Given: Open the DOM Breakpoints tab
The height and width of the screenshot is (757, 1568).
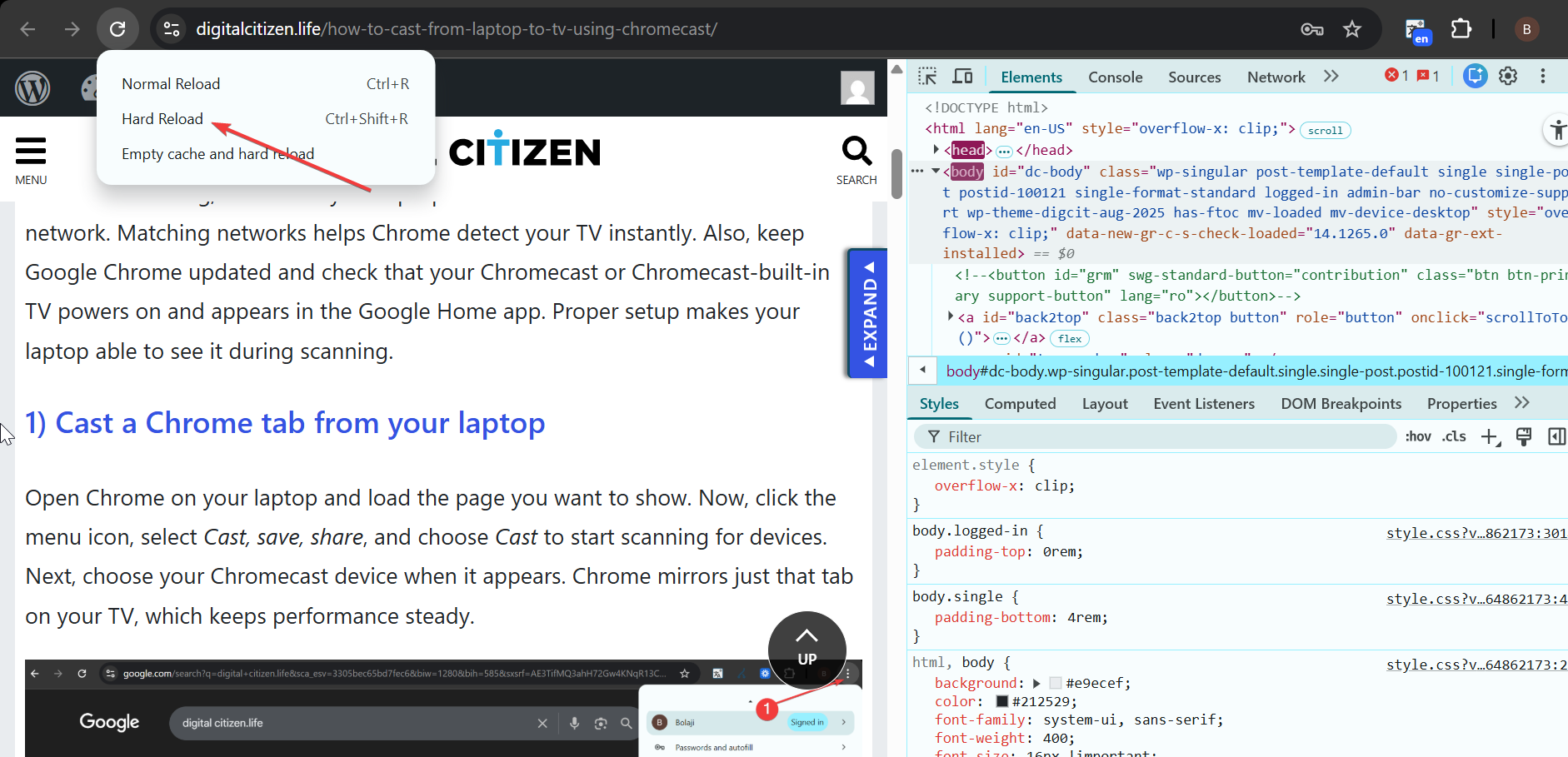Looking at the screenshot, I should tap(1341, 404).
